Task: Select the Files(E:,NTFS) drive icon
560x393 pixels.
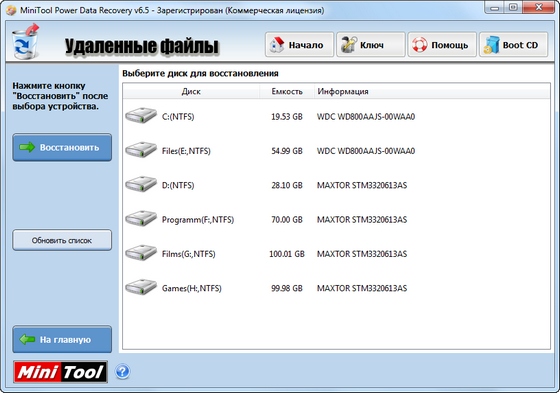Action: (141, 150)
